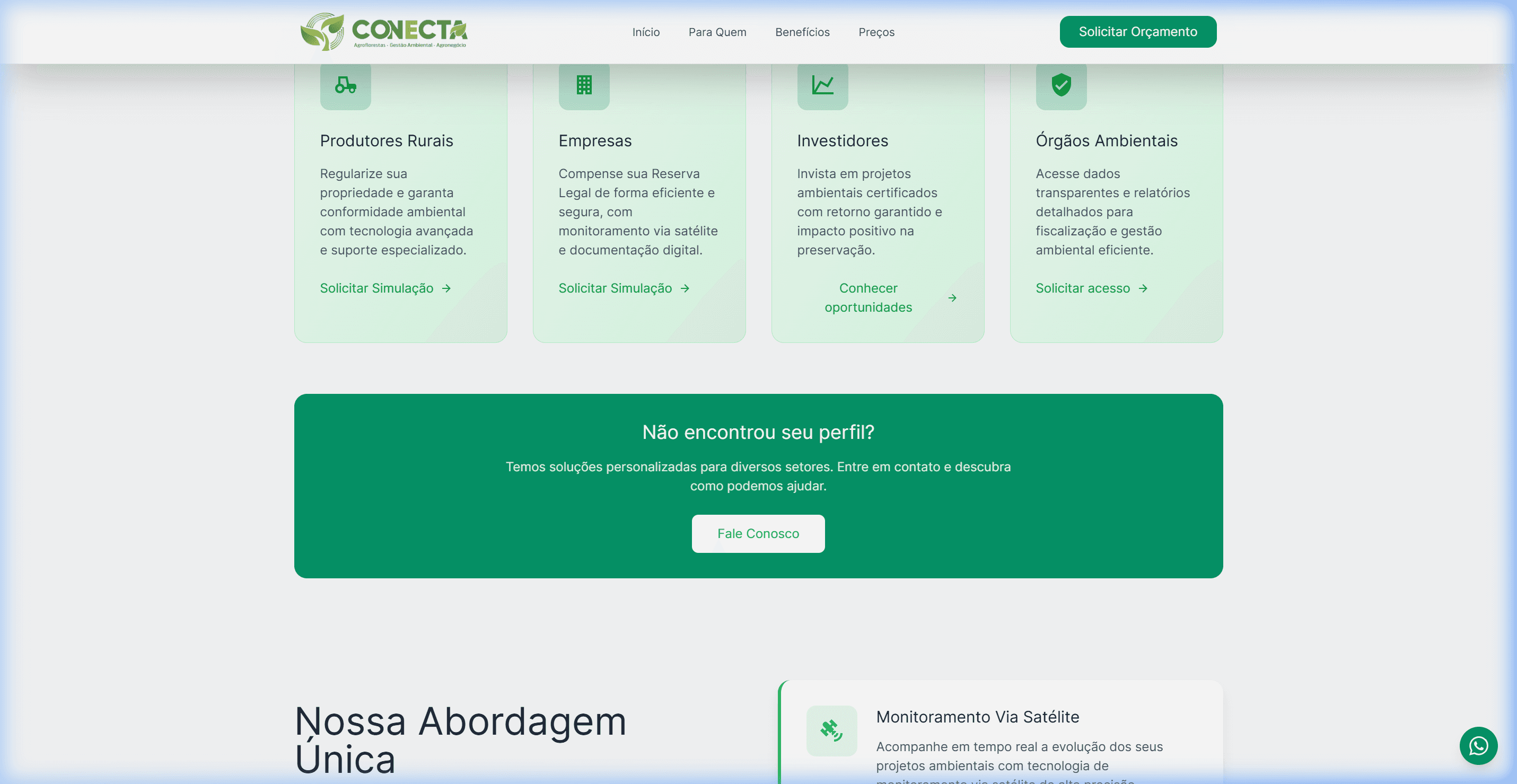Click Solicitar Simulação under Produtores Rurais
The height and width of the screenshot is (784, 1517).
(376, 288)
